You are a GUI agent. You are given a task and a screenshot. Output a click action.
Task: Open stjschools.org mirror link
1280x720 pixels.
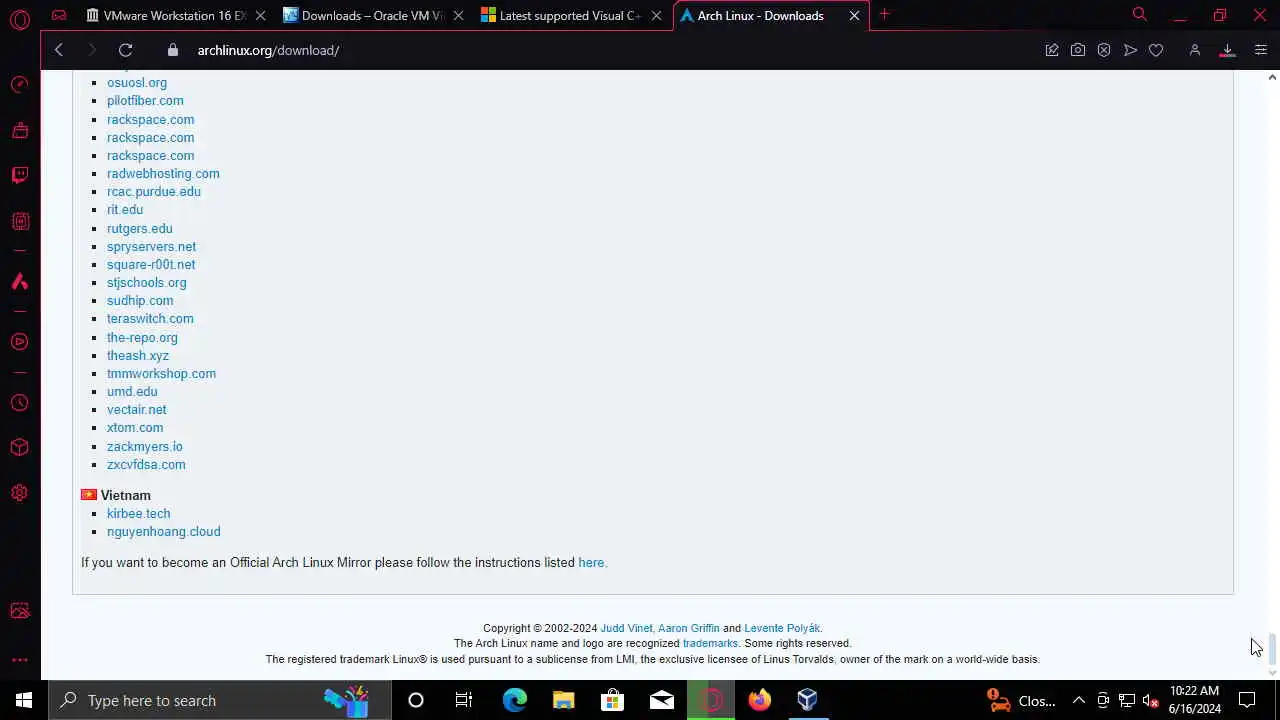146,283
